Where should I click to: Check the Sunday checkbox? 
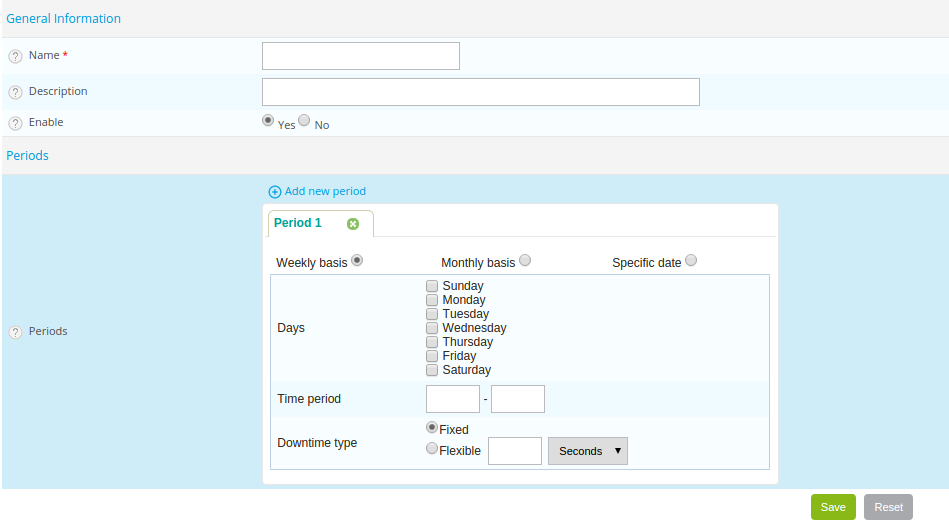click(432, 286)
